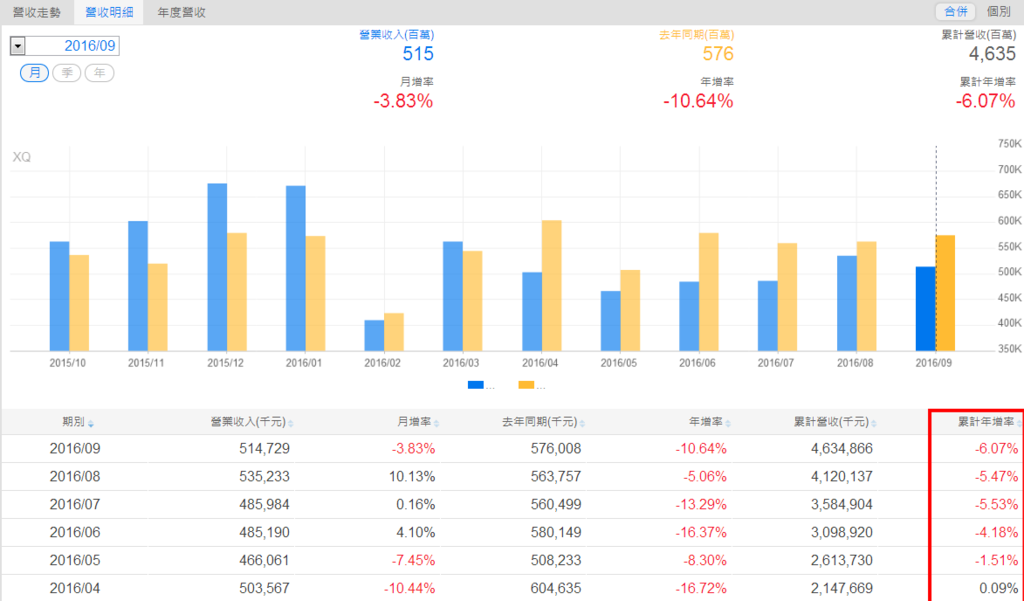Click the orange bar for 2016/06
The image size is (1024, 601).
709,292
